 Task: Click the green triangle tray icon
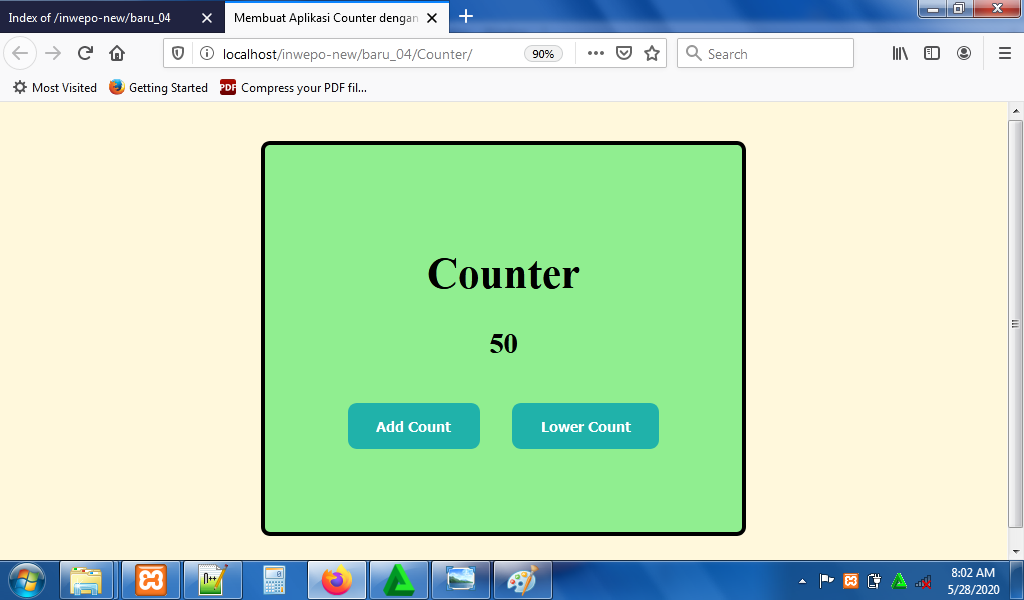[x=899, y=580]
